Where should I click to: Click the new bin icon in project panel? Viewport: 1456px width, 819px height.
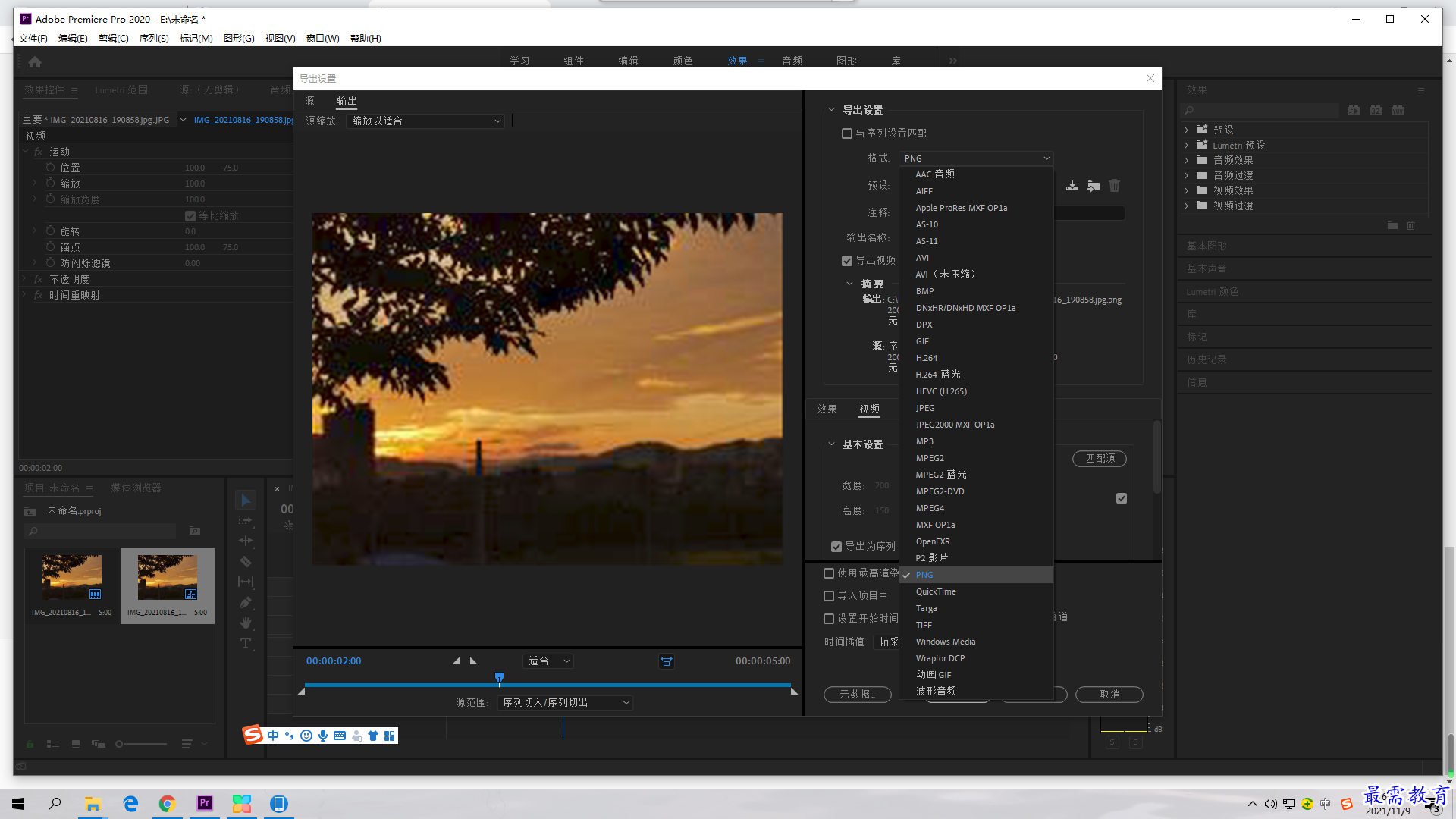tap(195, 531)
